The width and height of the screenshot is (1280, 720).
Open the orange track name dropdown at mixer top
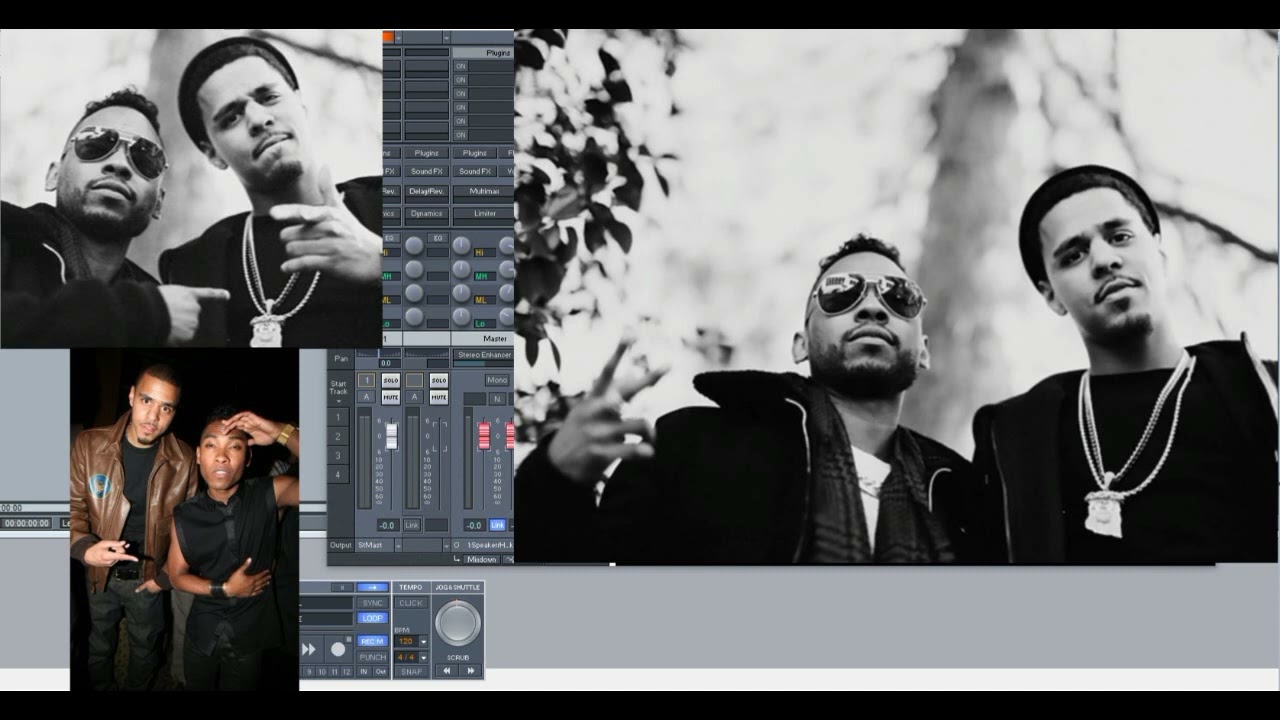point(398,37)
